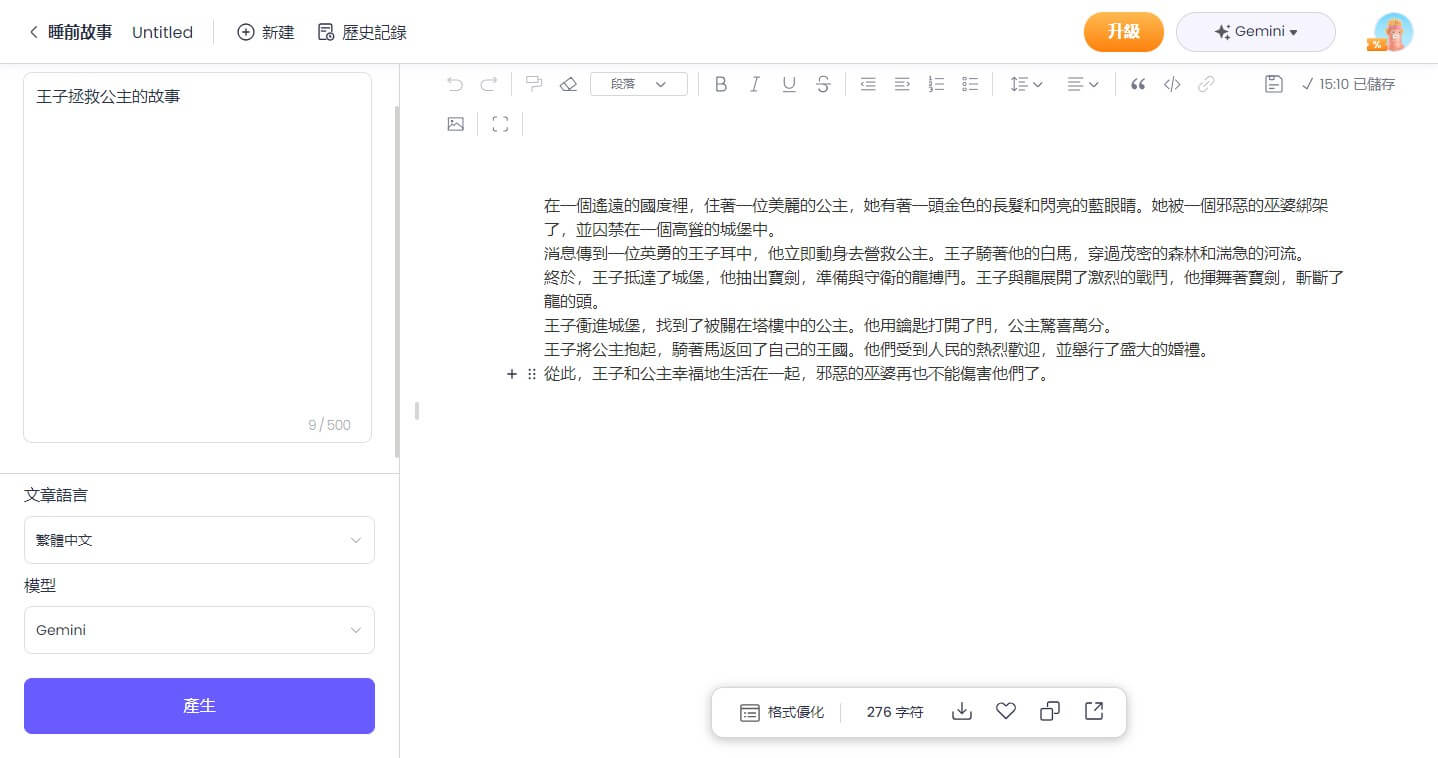Undo the last edit
1438x758 pixels.
pos(455,84)
